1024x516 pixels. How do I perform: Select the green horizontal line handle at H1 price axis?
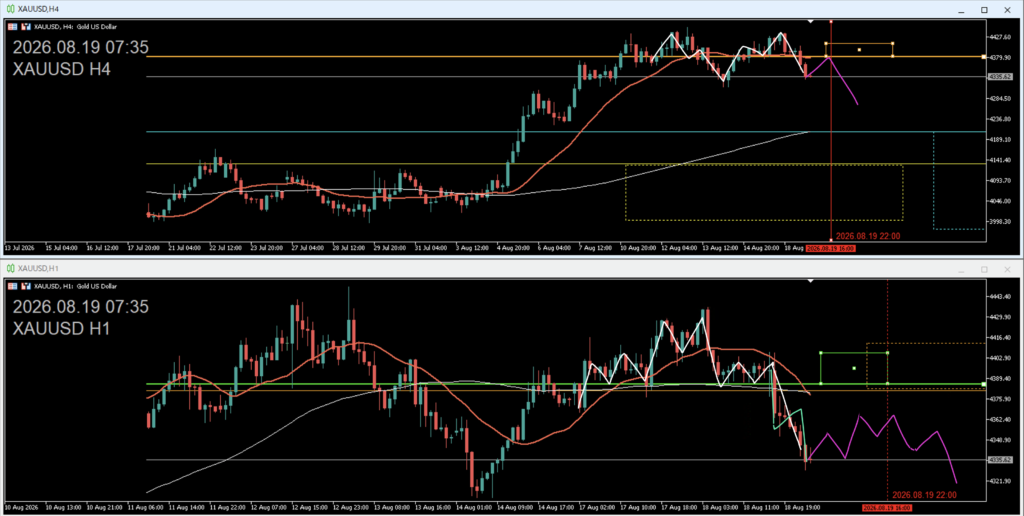point(984,384)
